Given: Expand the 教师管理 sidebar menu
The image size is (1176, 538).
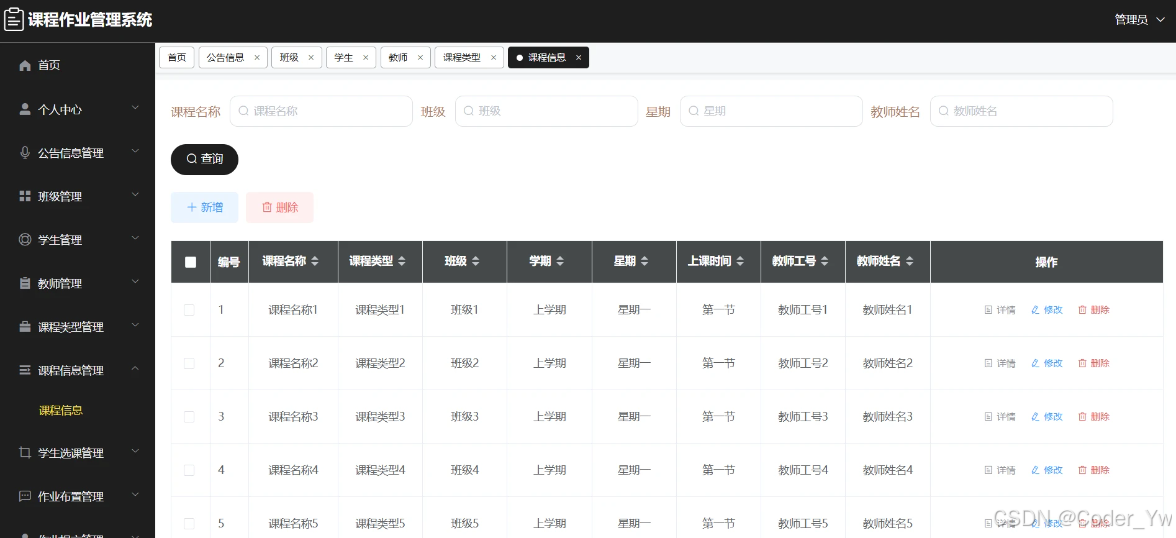Looking at the screenshot, I should pos(135,282).
